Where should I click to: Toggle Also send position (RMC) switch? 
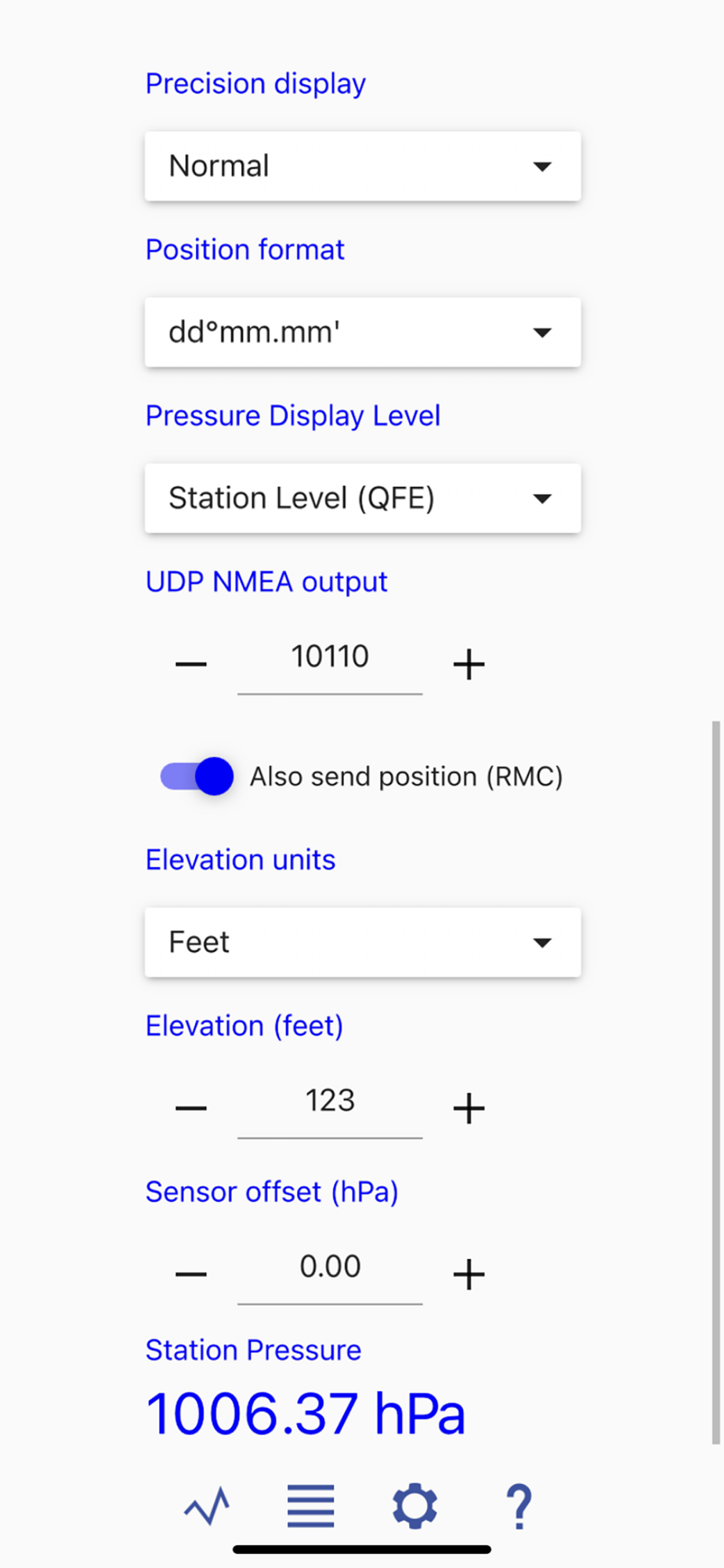[x=197, y=776]
